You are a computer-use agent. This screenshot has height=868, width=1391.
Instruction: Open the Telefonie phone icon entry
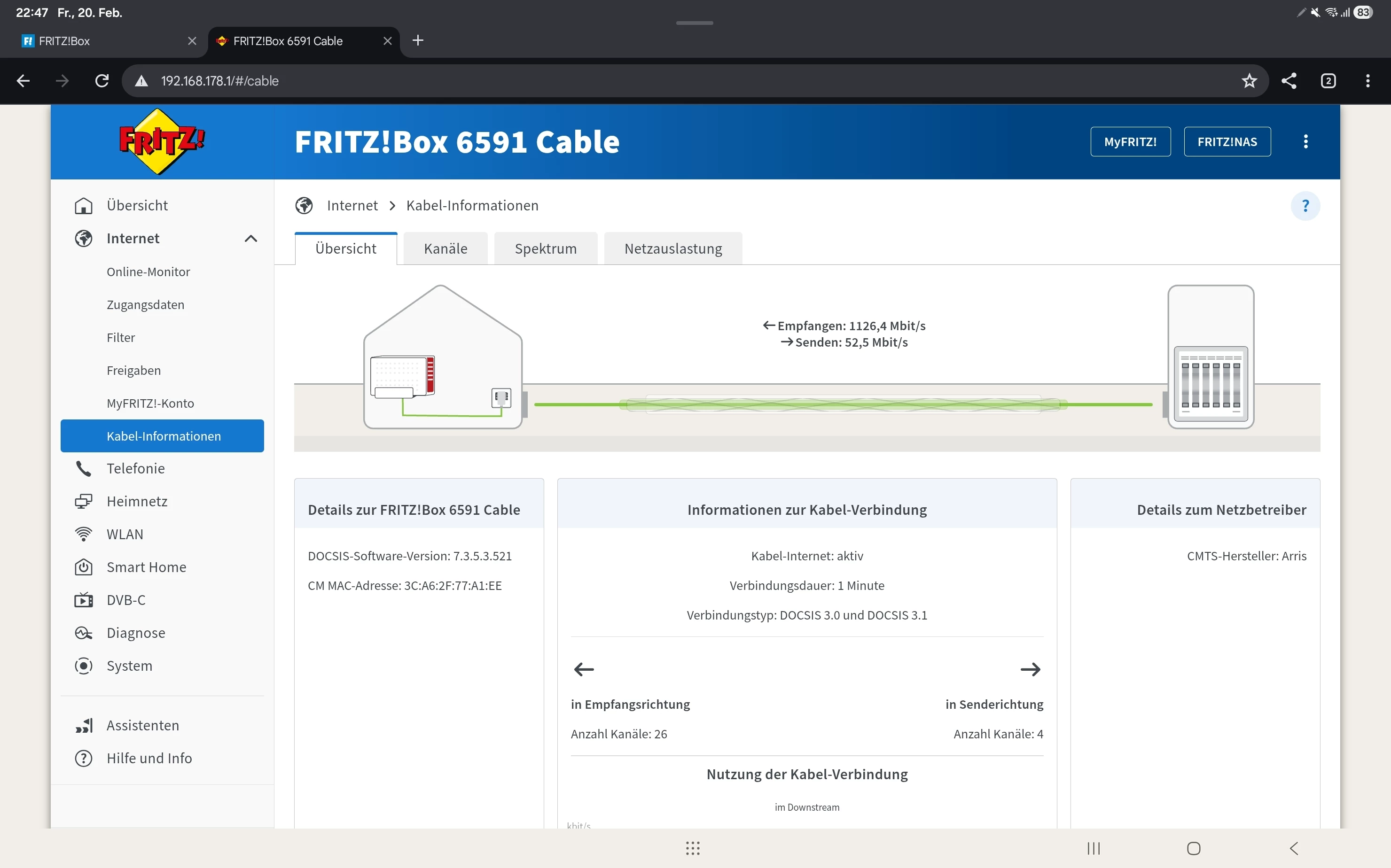pos(84,468)
